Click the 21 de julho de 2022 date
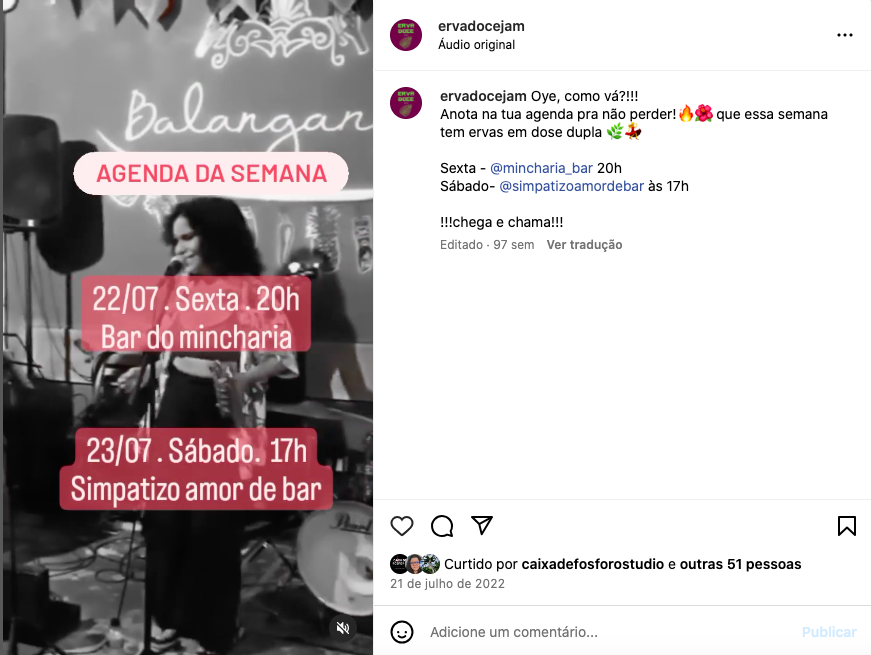The image size is (871, 655). point(447,583)
